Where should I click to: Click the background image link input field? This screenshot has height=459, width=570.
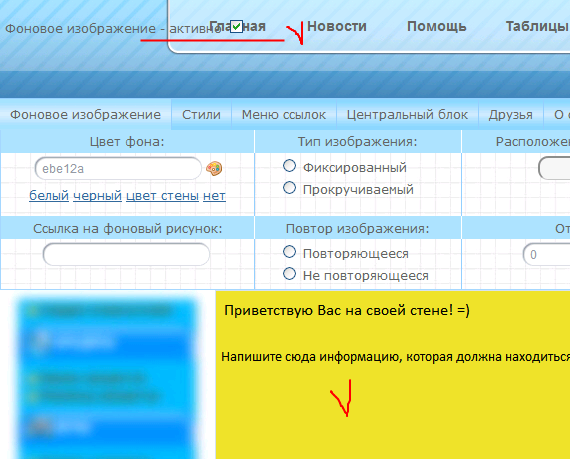click(126, 254)
